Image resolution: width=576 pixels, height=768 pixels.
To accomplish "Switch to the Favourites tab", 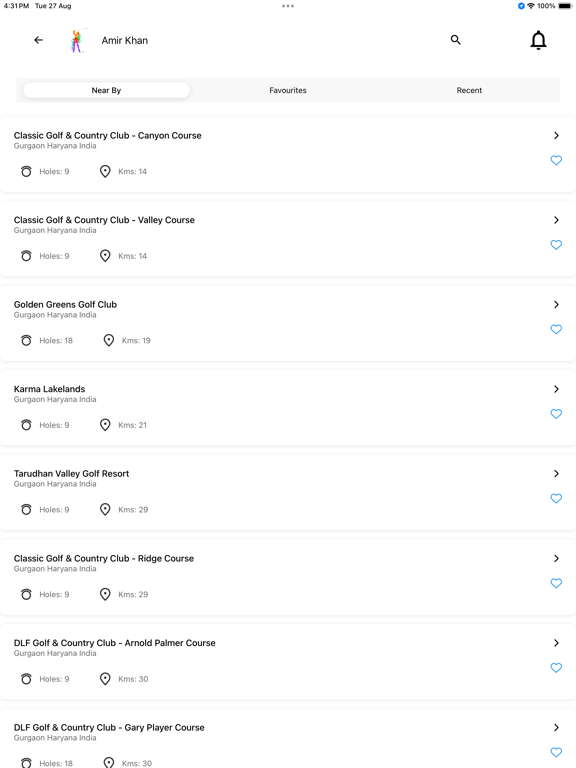I will pyautogui.click(x=288, y=90).
